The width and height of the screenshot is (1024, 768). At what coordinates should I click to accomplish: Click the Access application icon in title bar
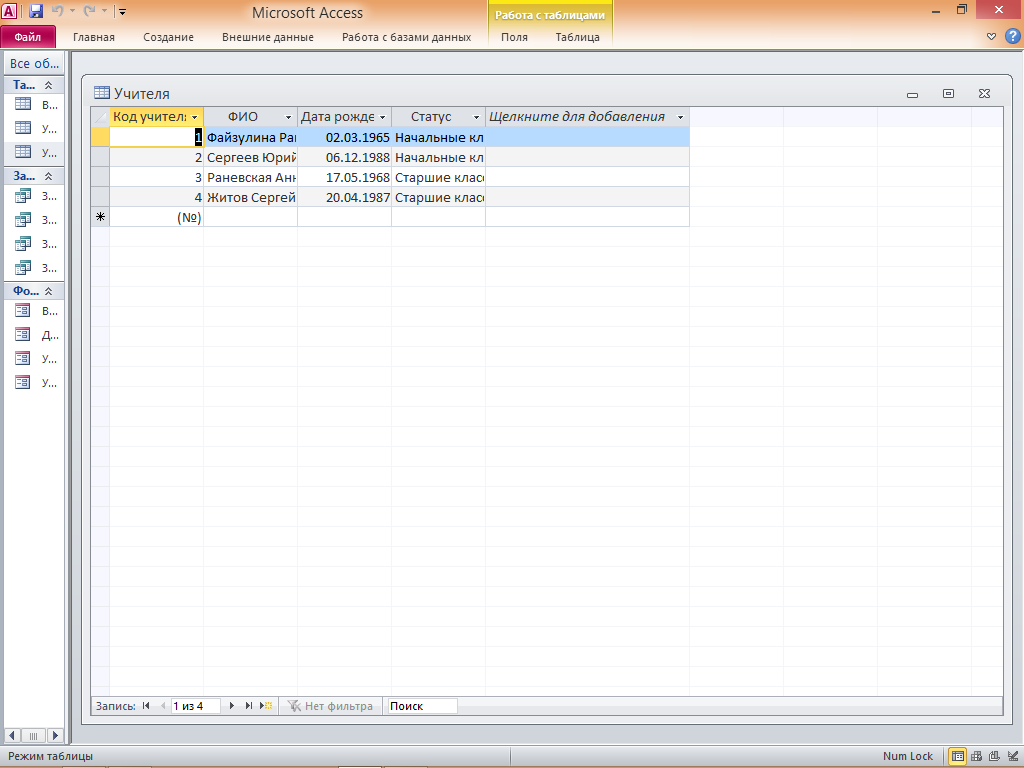coord(9,11)
